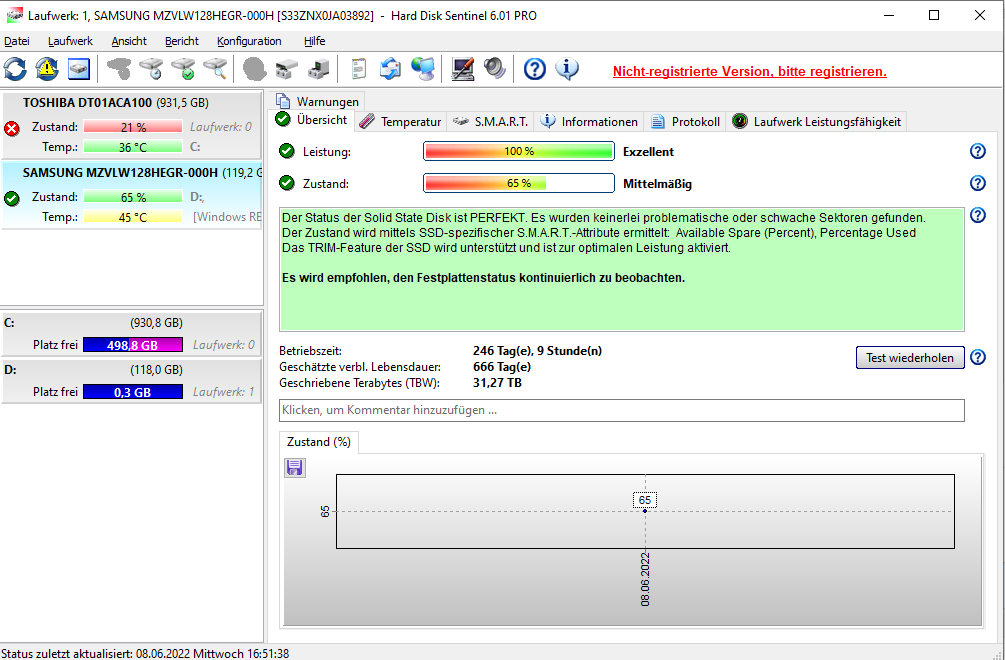Click the disk with clock toolbar icon
This screenshot has width=1005, height=660.
click(x=152, y=69)
